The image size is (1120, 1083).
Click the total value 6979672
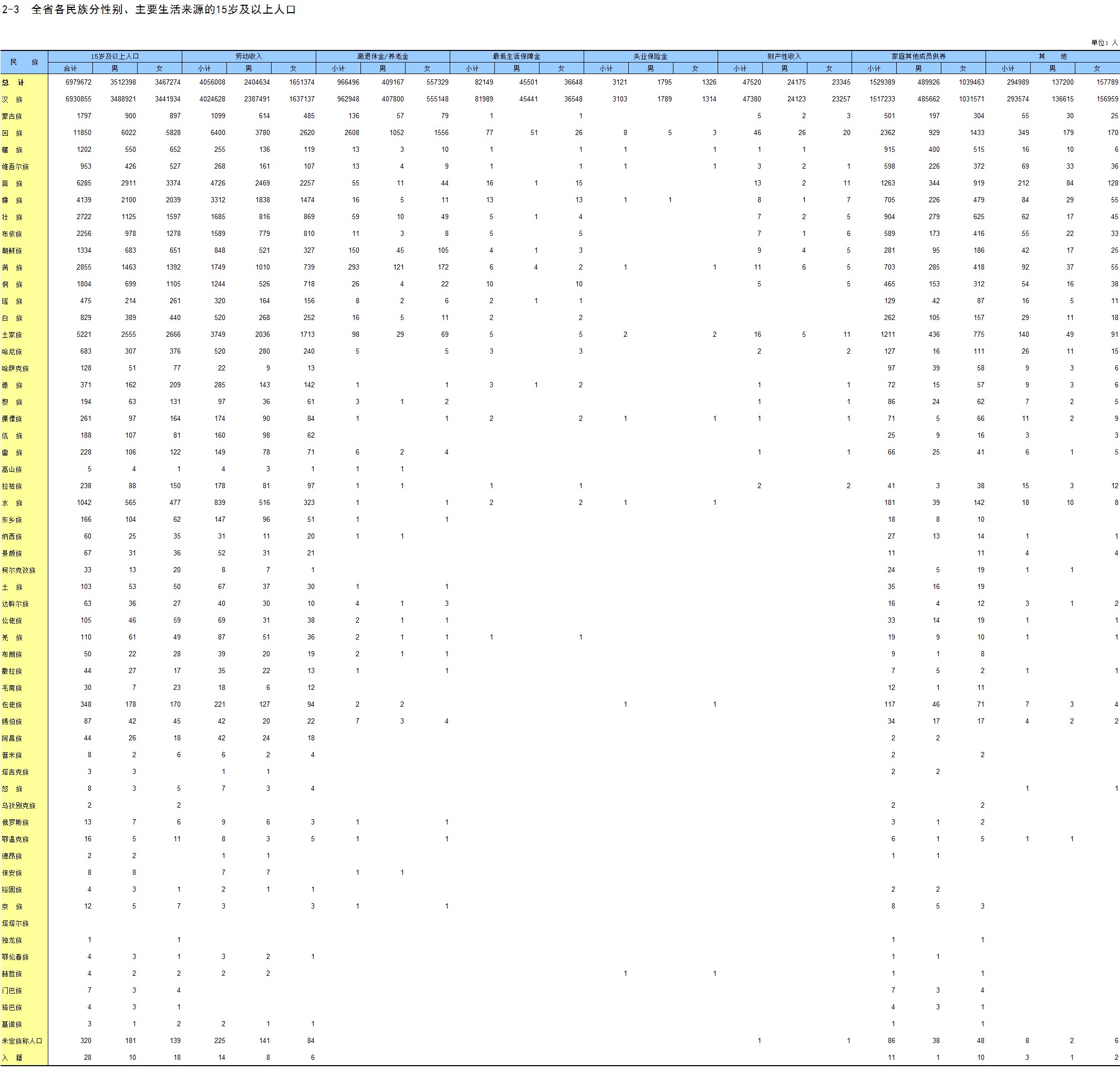point(78,82)
